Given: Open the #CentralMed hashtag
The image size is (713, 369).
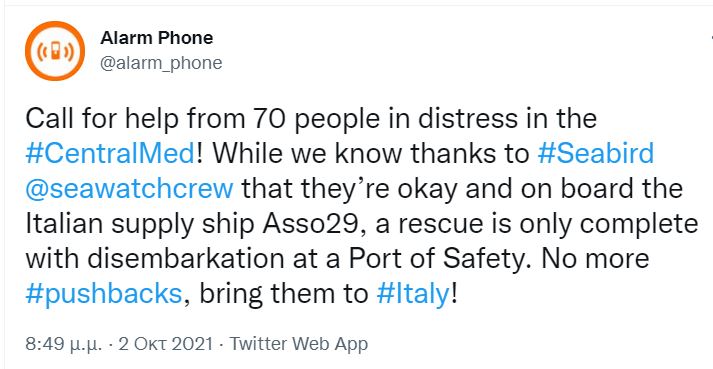Looking at the screenshot, I should click(x=110, y=154).
